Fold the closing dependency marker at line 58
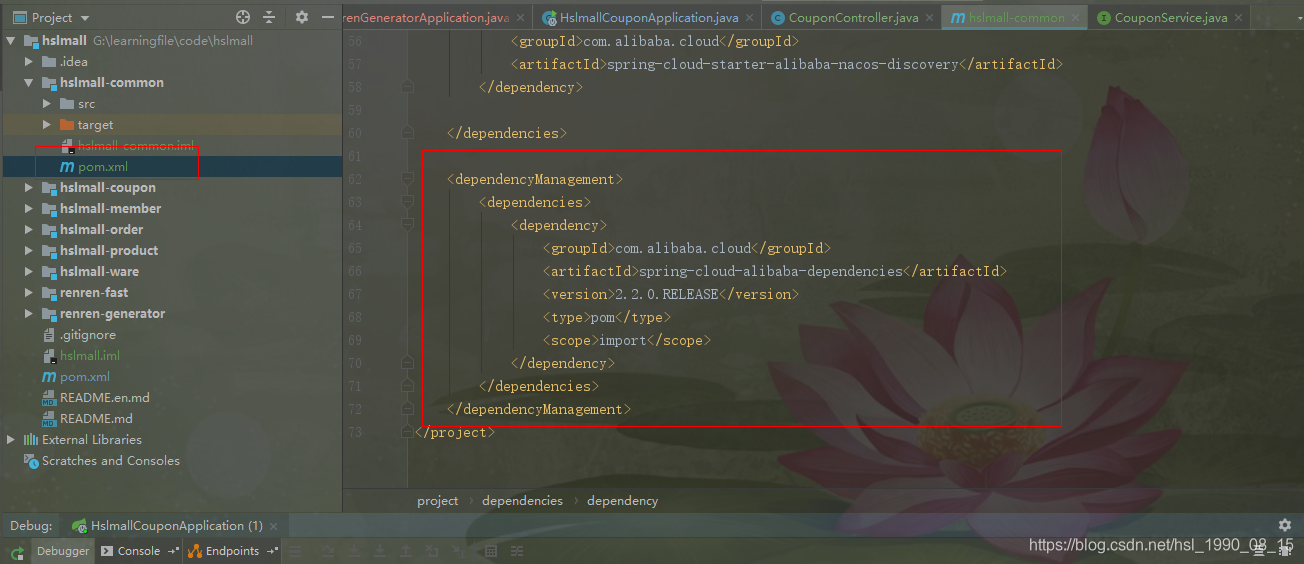Image resolution: width=1304 pixels, height=564 pixels. pos(407,87)
